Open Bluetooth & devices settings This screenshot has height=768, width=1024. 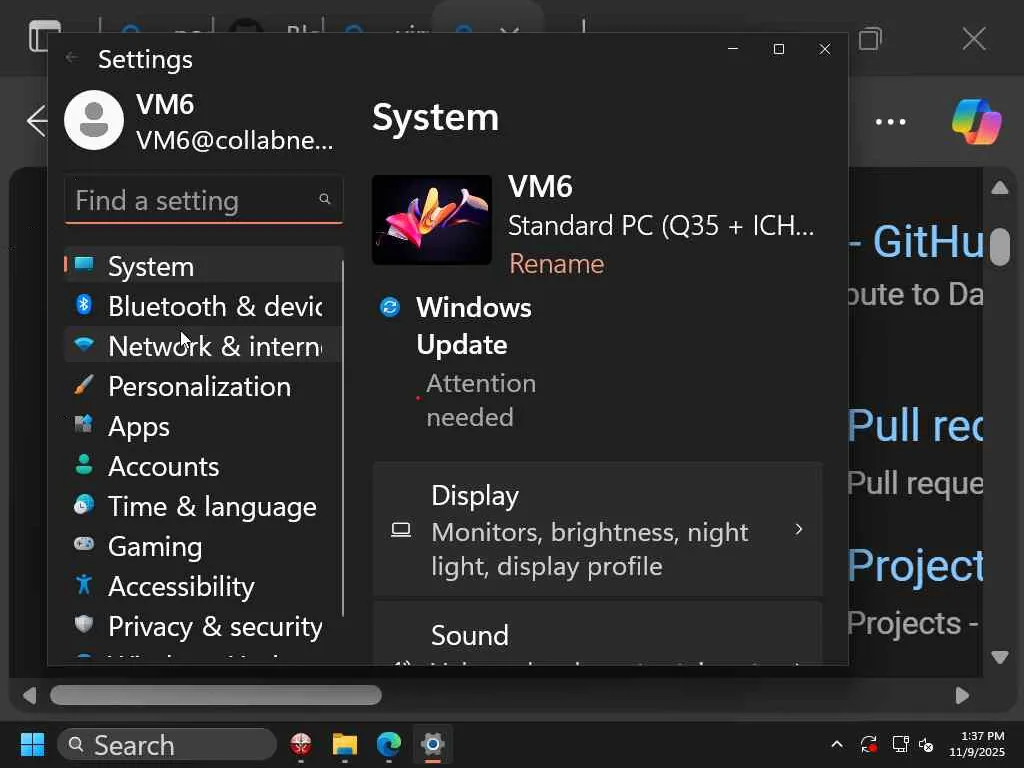pos(213,306)
